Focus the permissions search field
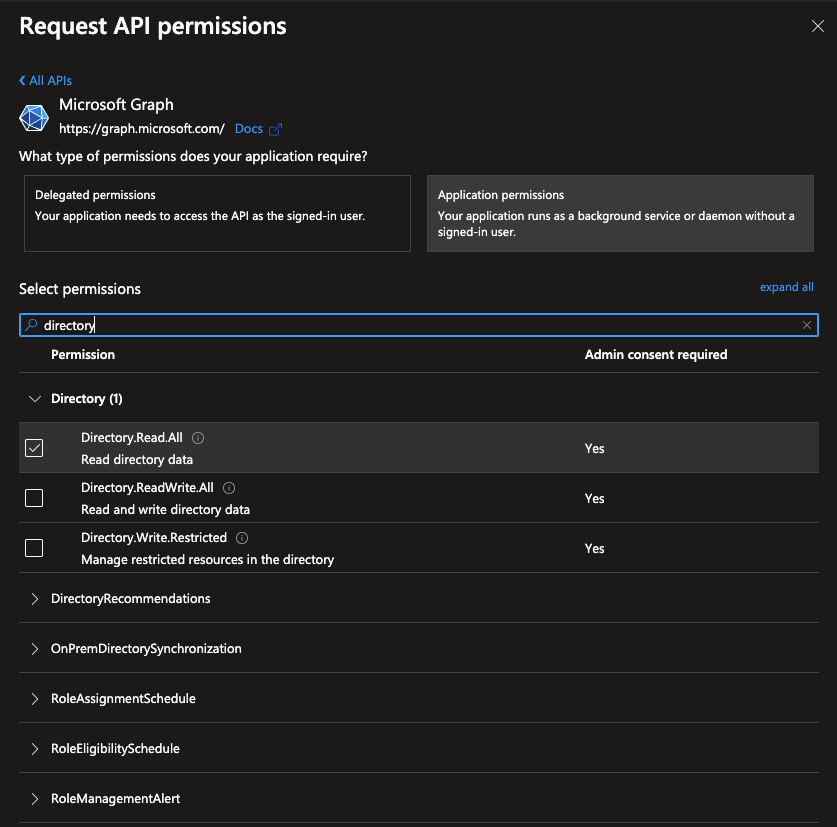Viewport: 837px width, 827px height. point(418,325)
